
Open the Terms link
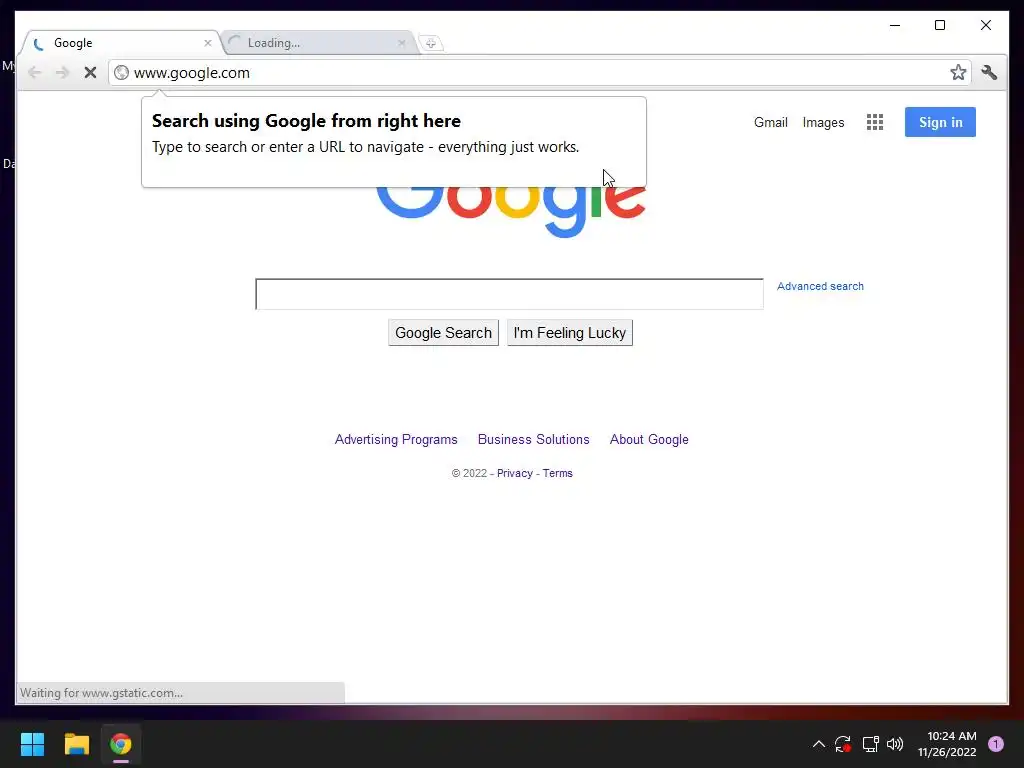557,473
